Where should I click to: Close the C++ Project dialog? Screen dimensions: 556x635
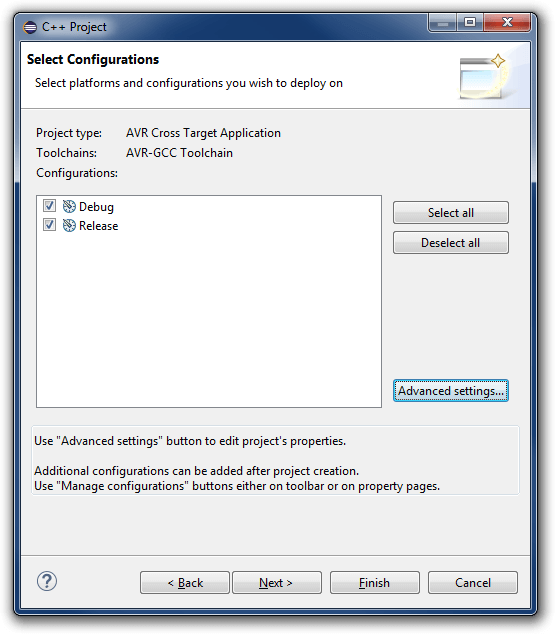pos(507,23)
